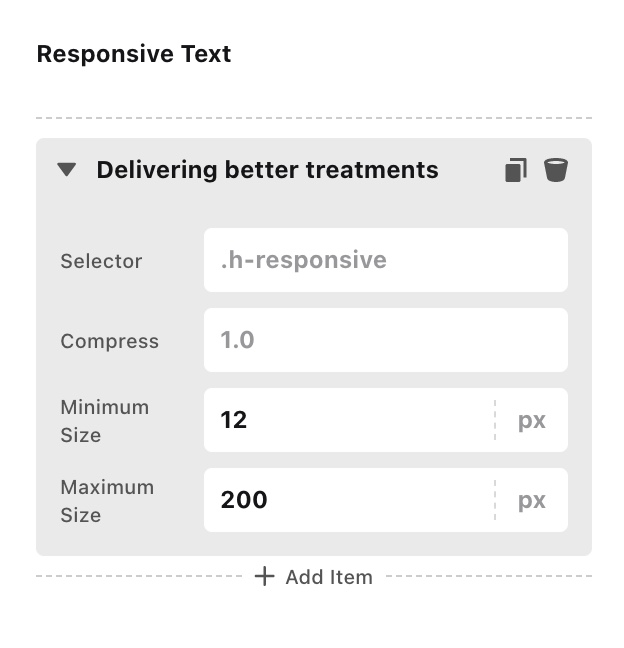Delete the Delivering better treatments item
The height and width of the screenshot is (648, 624).
(x=556, y=170)
